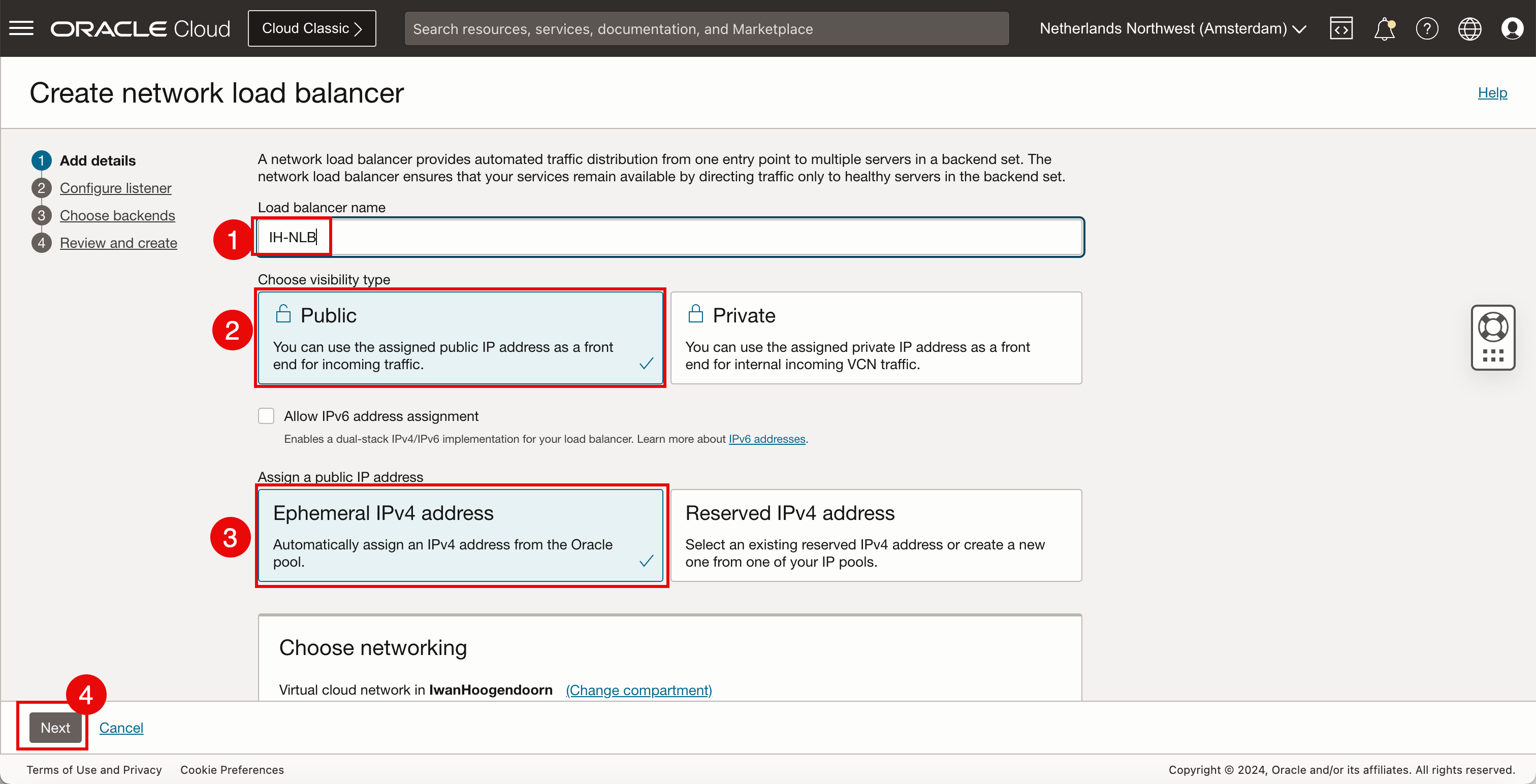Select the Reserved IPv4 address option
Screen dimensions: 1536x784
coord(875,535)
